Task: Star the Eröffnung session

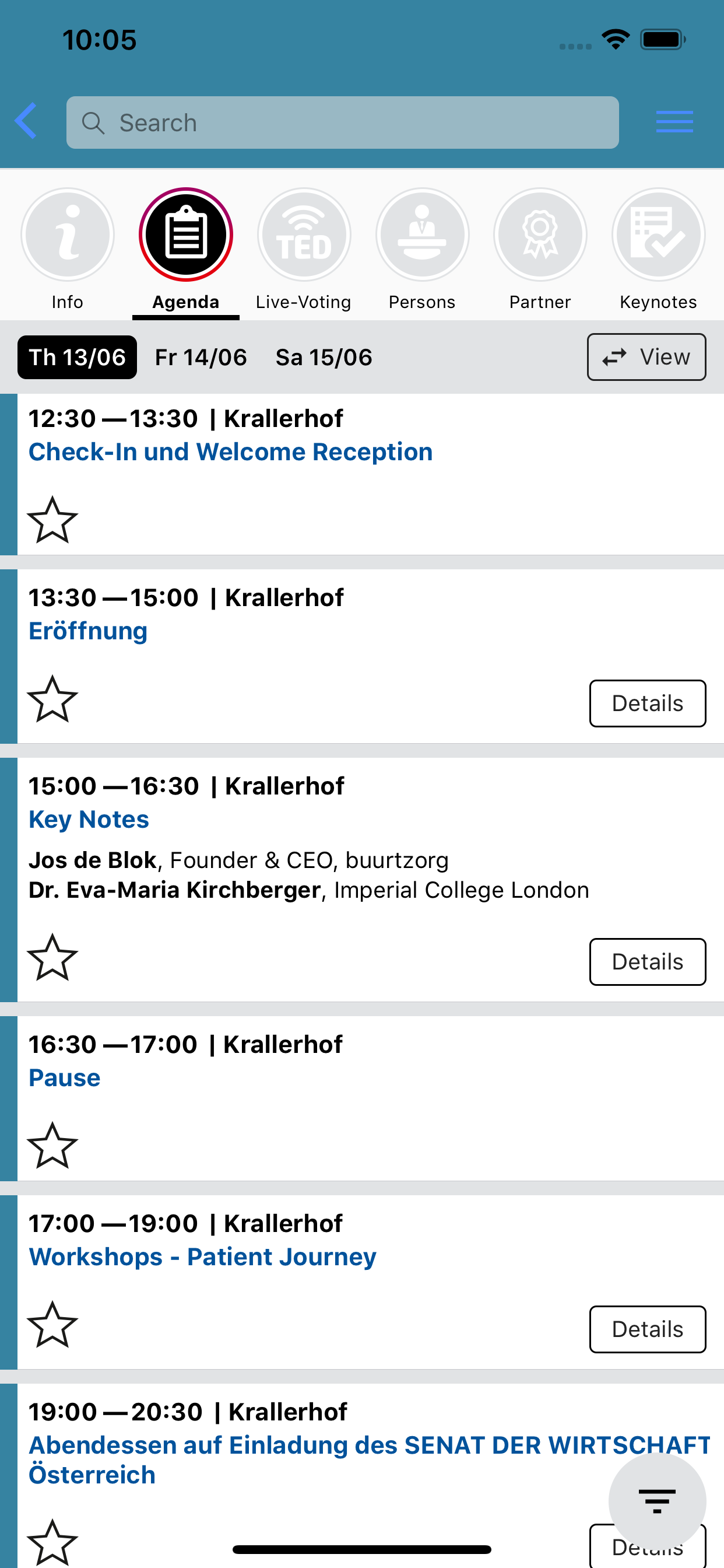Action: pos(52,699)
